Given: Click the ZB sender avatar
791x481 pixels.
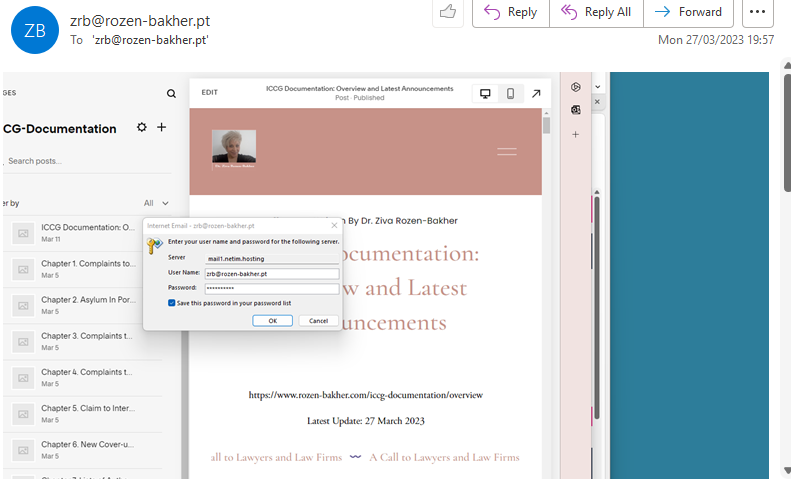Looking at the screenshot, I should click(x=35, y=30).
